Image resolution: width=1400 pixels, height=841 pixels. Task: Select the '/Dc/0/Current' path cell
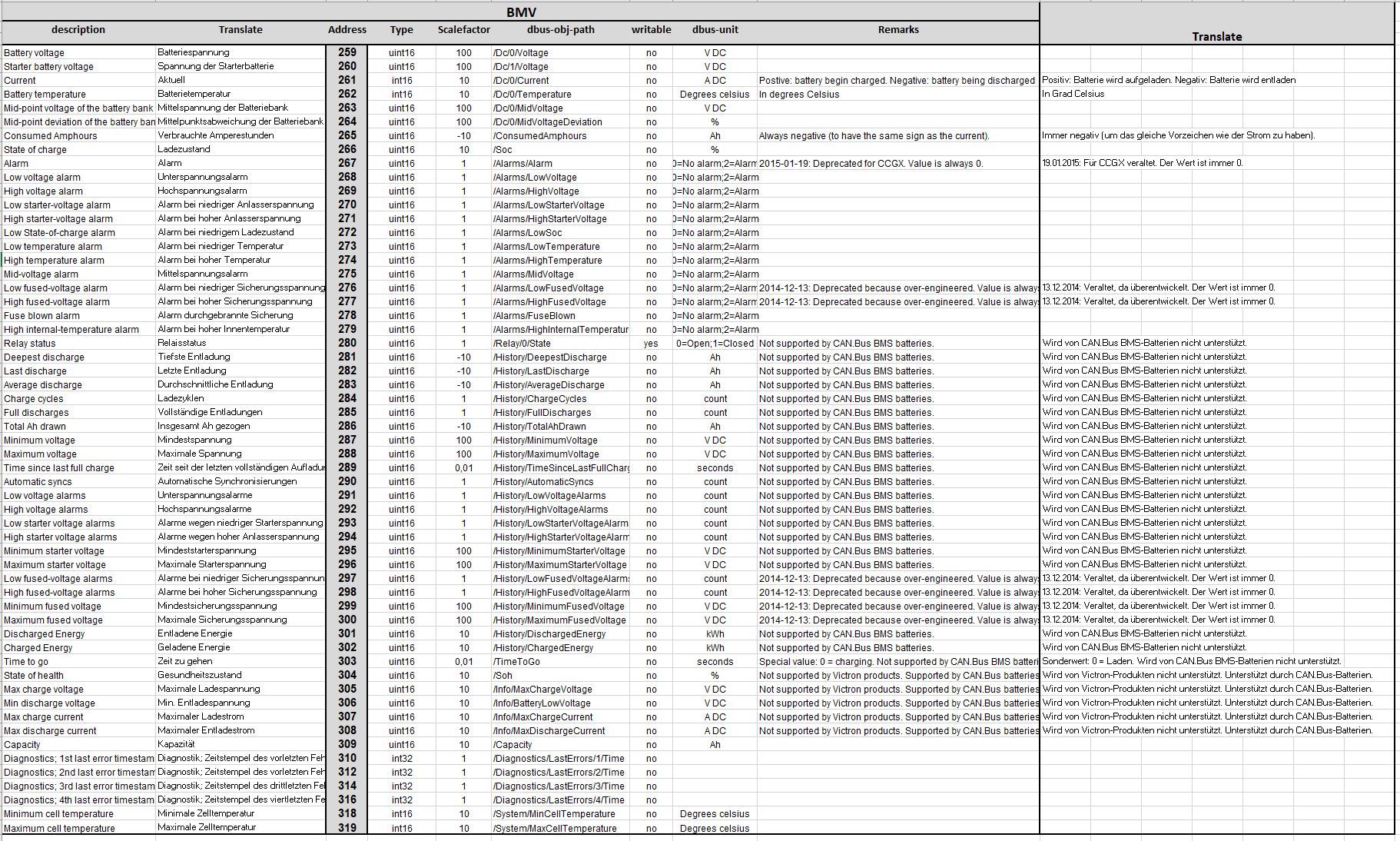[x=561, y=81]
